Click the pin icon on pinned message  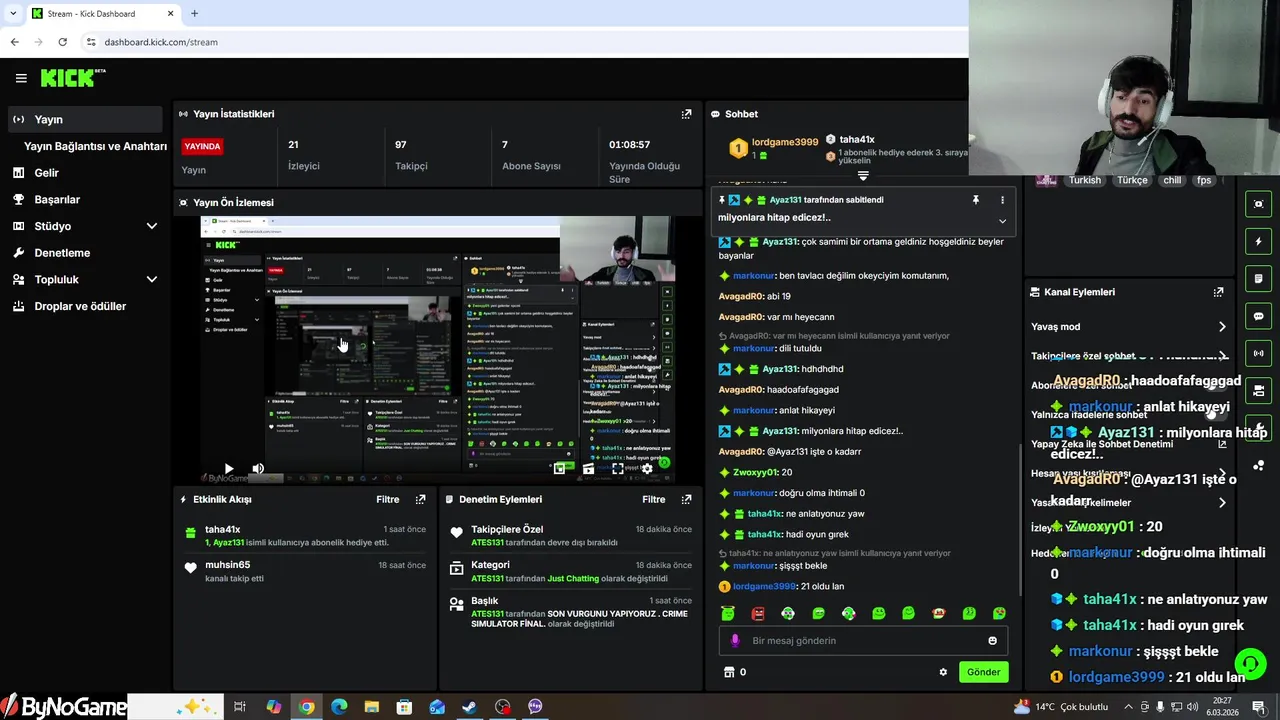click(976, 200)
